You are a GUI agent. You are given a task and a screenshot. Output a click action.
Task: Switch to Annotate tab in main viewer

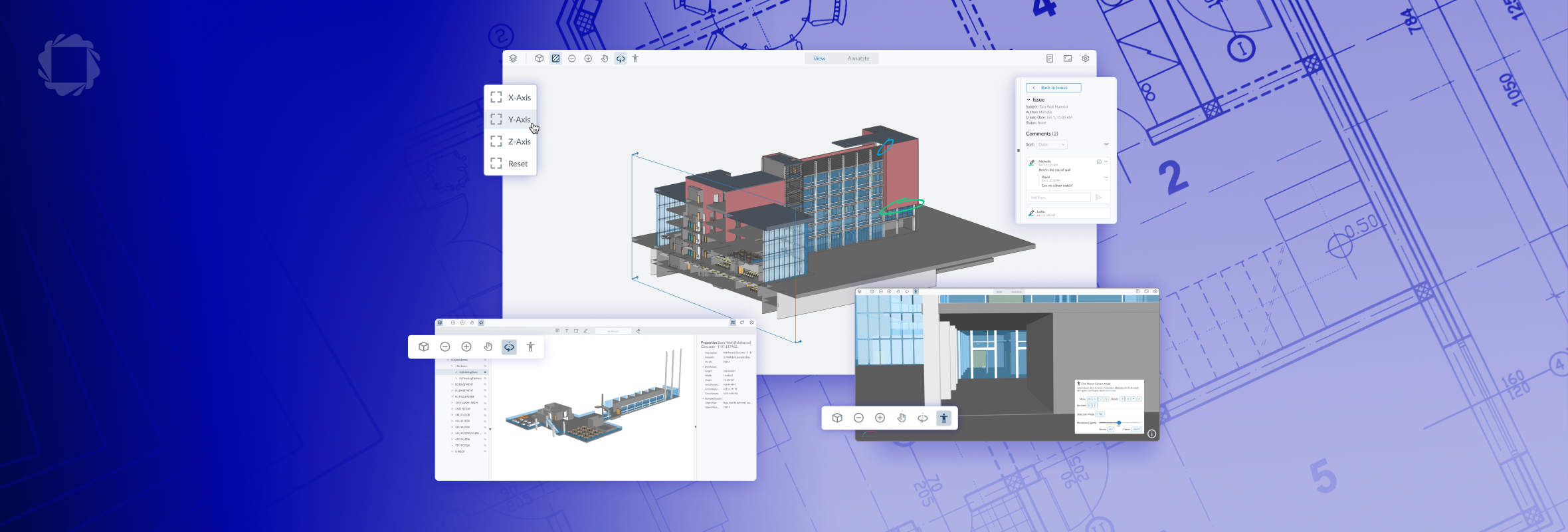[x=858, y=59]
